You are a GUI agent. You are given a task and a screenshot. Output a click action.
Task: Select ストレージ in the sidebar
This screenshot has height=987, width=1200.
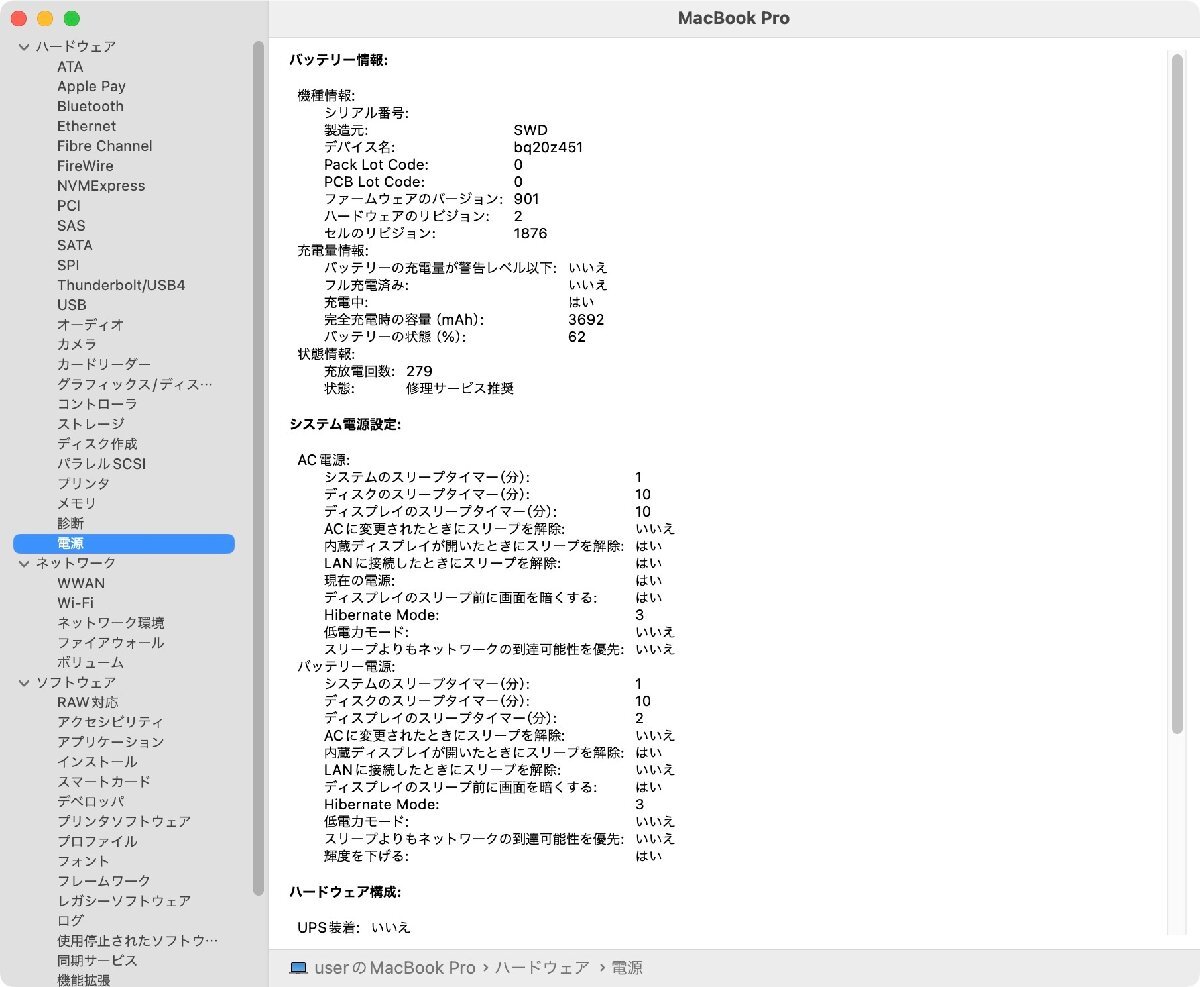pyautogui.click(x=90, y=424)
